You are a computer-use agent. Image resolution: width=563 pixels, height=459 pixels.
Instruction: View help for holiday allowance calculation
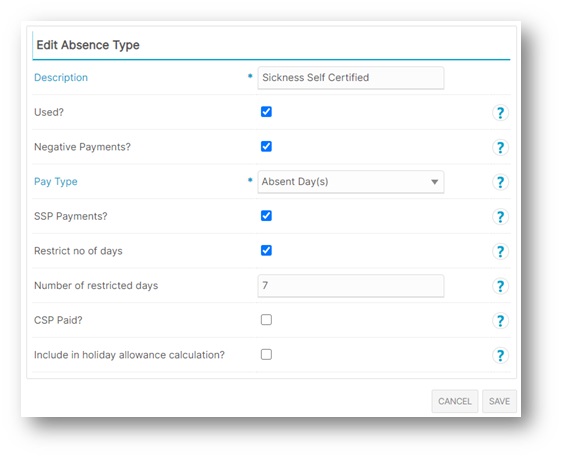point(500,356)
